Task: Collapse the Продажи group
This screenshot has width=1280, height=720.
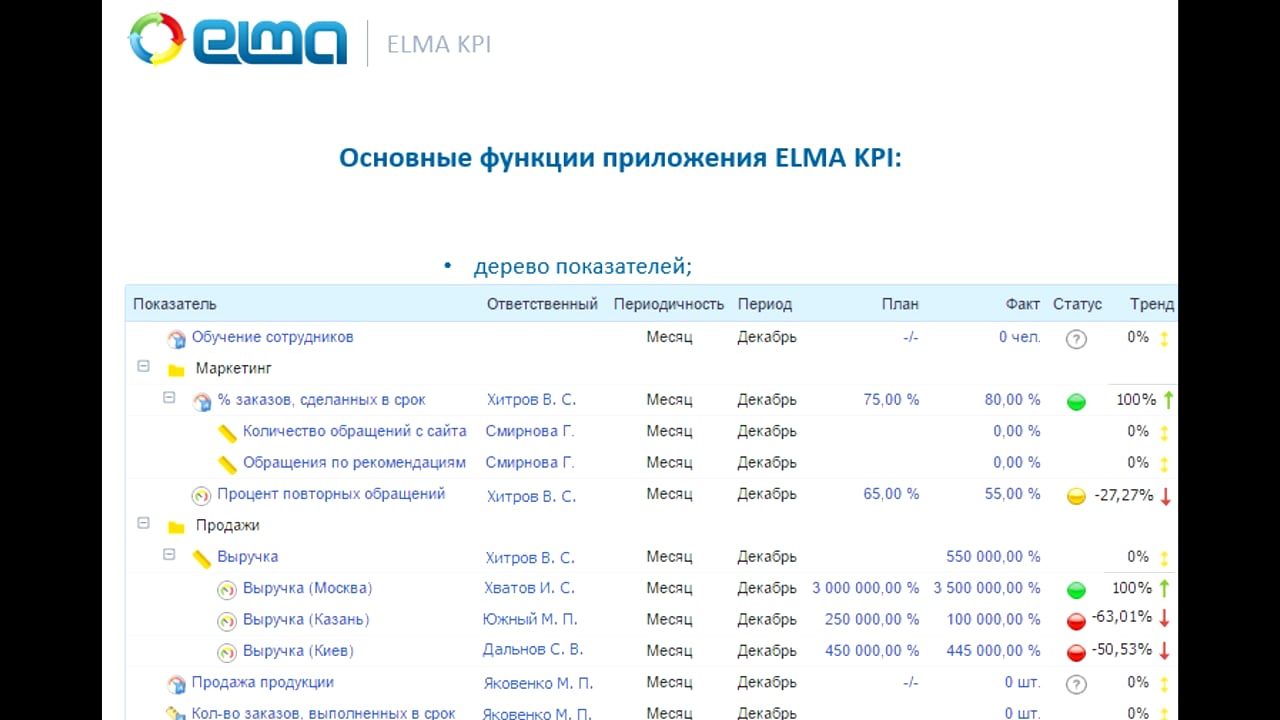Action: pos(143,523)
